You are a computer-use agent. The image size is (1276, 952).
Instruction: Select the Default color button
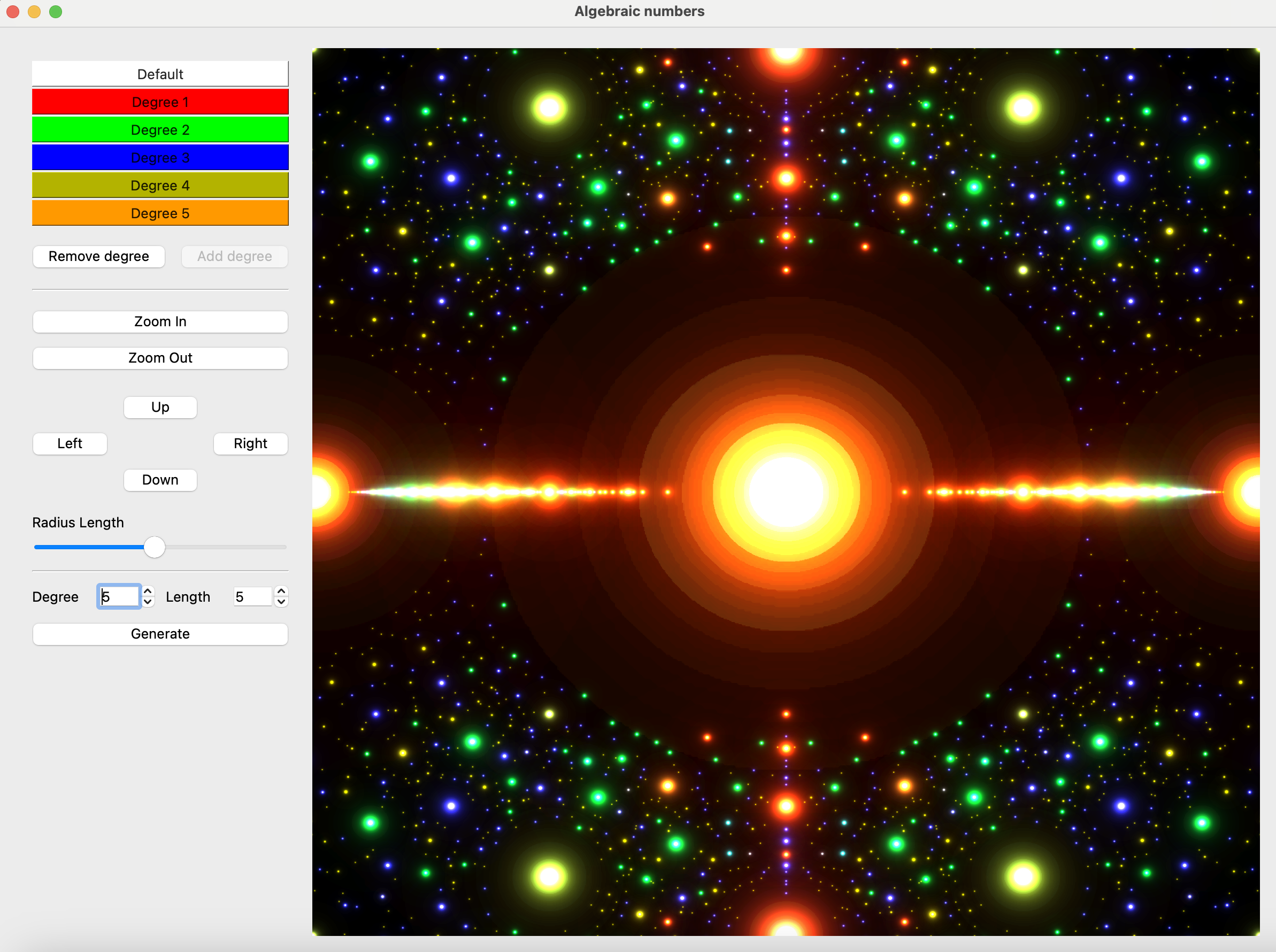[160, 74]
